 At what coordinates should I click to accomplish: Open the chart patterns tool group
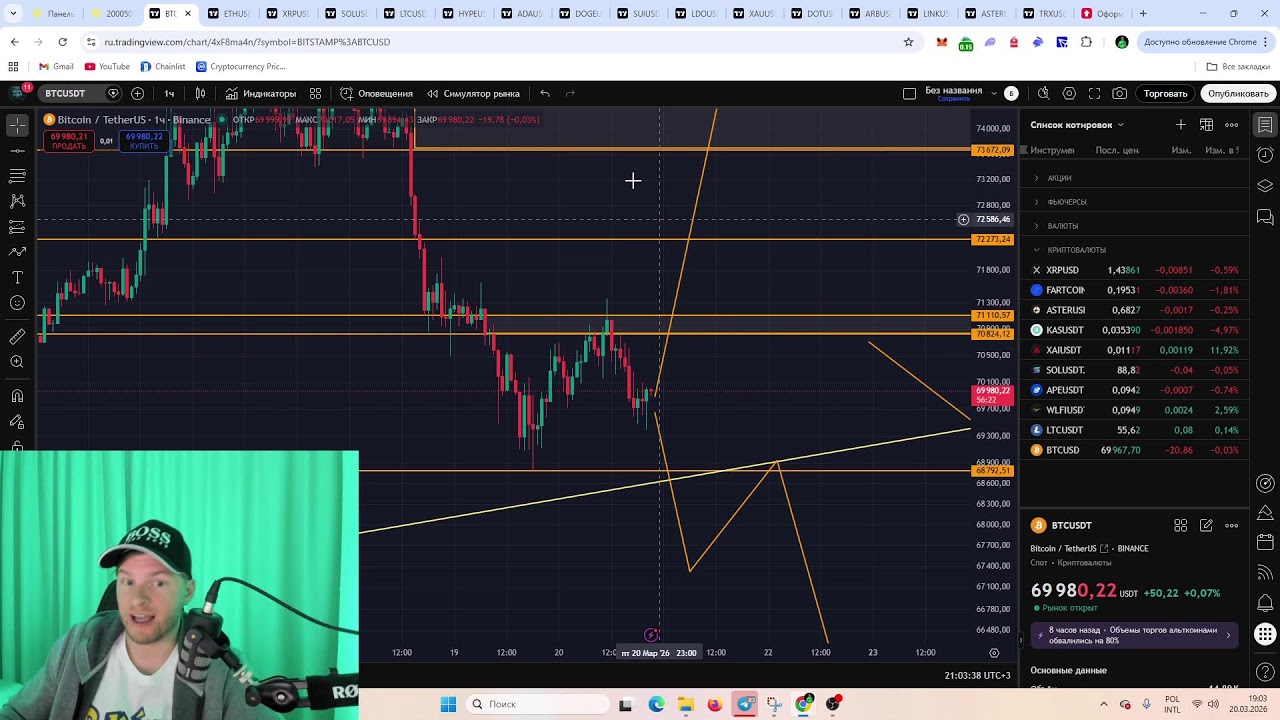pos(17,201)
